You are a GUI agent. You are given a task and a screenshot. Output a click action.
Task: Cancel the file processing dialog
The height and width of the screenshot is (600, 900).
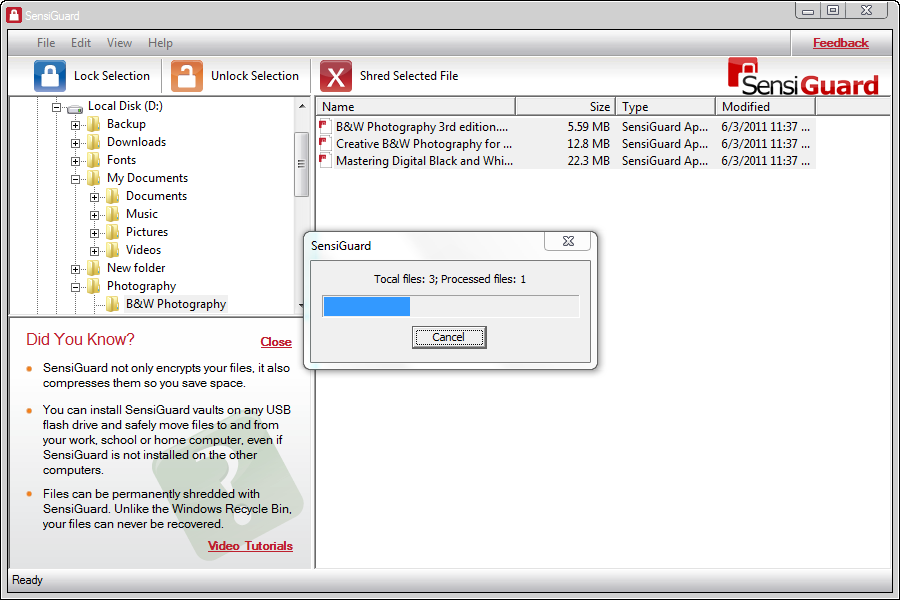click(x=449, y=337)
